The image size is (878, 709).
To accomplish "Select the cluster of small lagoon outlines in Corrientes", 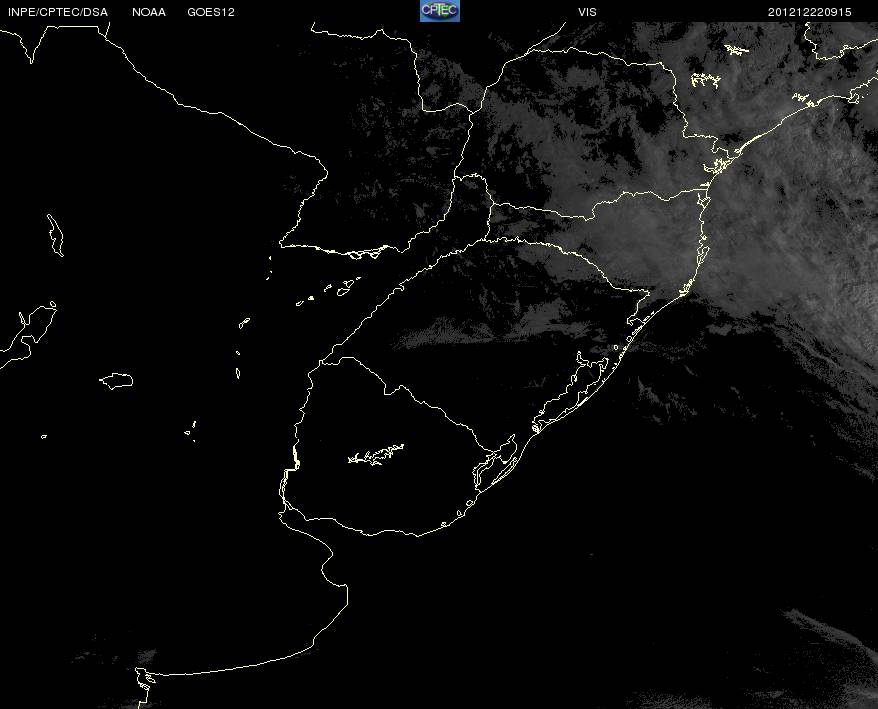I will (x=330, y=291).
